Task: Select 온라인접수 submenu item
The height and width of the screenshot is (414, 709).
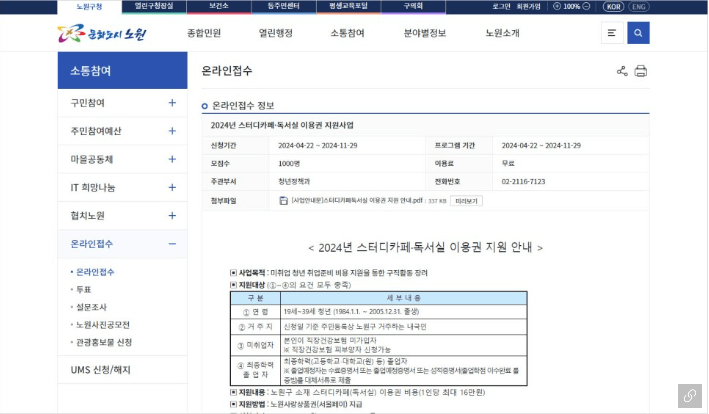Action: [95, 272]
